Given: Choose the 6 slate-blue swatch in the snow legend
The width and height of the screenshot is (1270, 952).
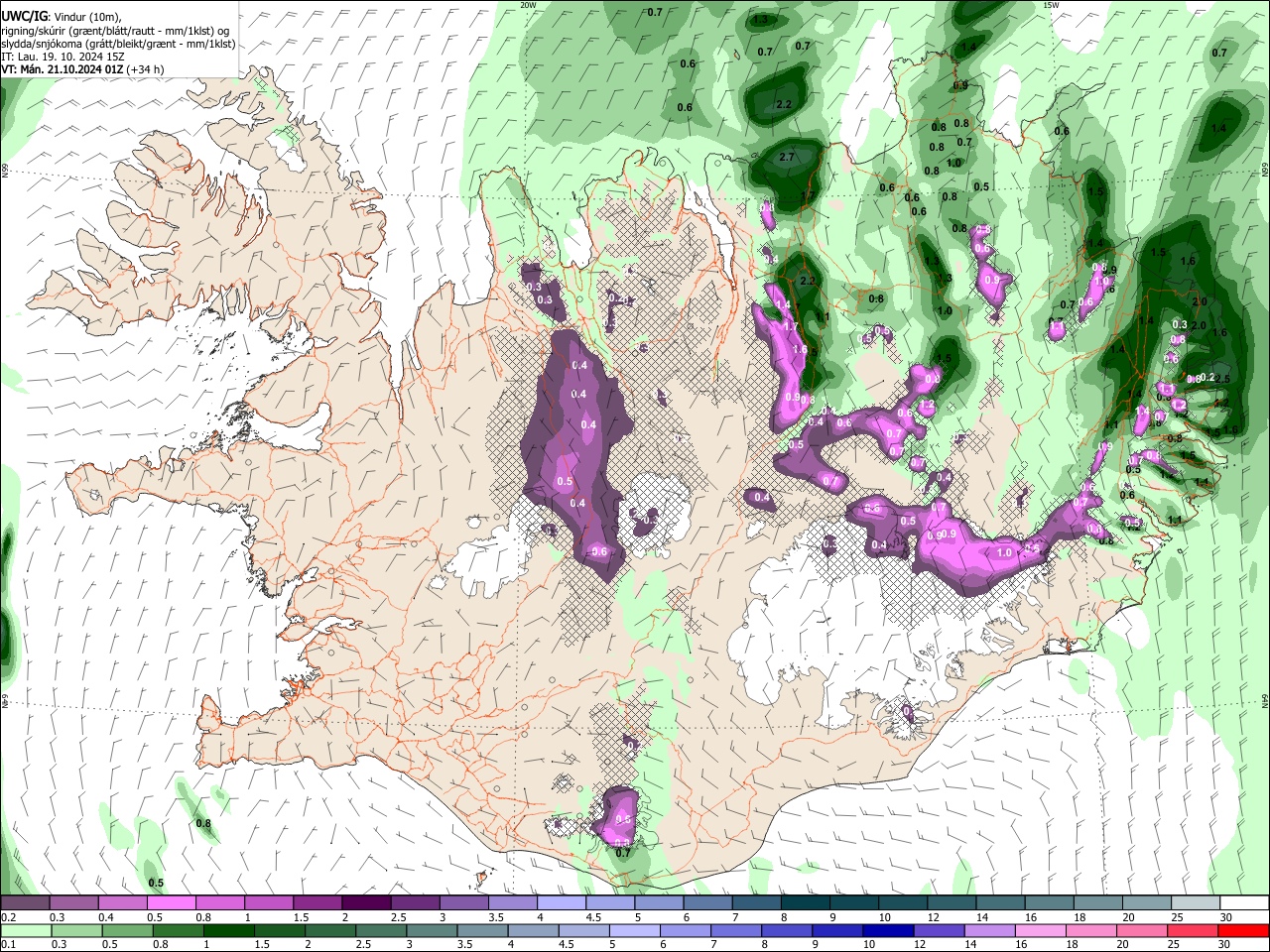Looking at the screenshot, I should click(x=706, y=903).
